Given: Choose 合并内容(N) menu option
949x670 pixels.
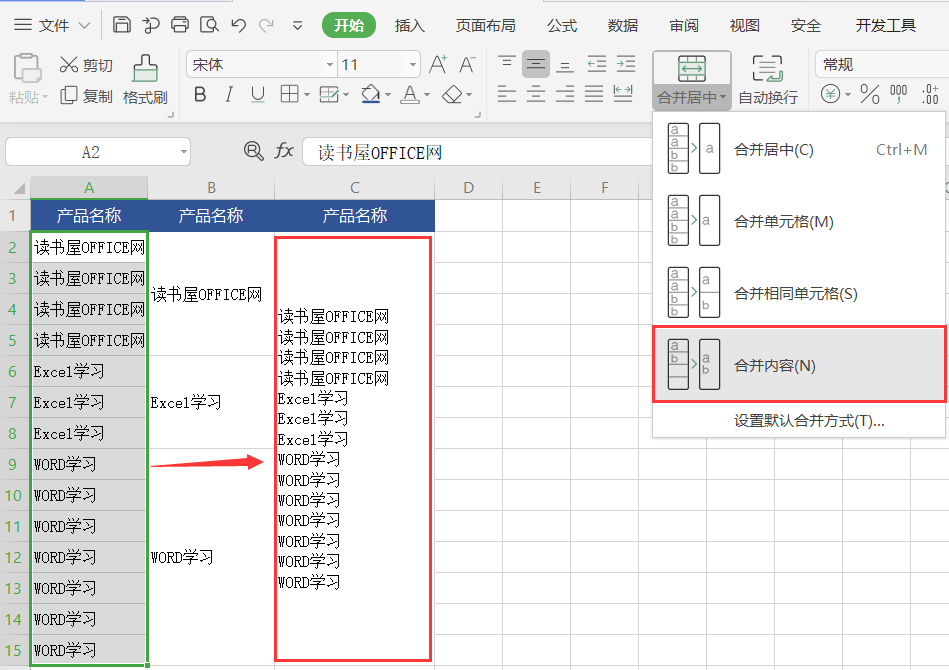Looking at the screenshot, I should point(799,366).
